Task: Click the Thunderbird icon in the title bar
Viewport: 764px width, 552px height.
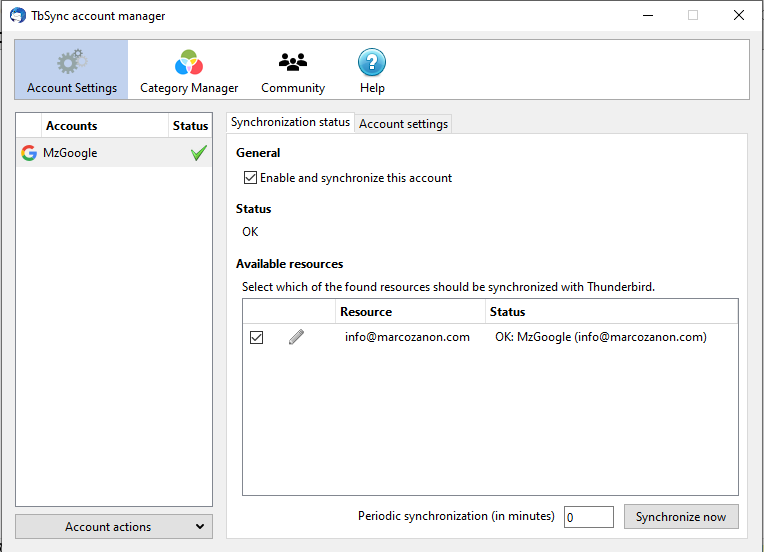Action: coord(18,15)
